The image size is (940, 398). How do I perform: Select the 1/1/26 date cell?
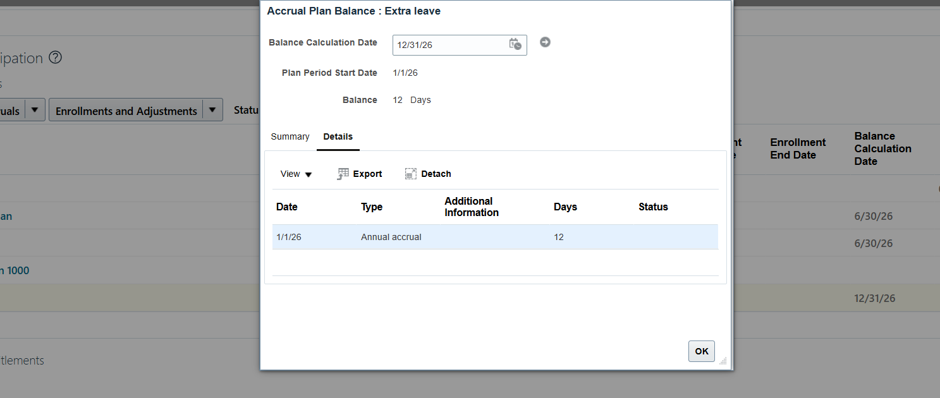[289, 237]
